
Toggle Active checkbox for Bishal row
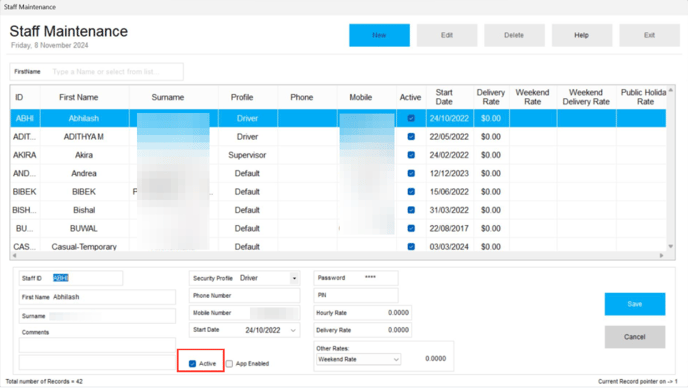point(411,210)
